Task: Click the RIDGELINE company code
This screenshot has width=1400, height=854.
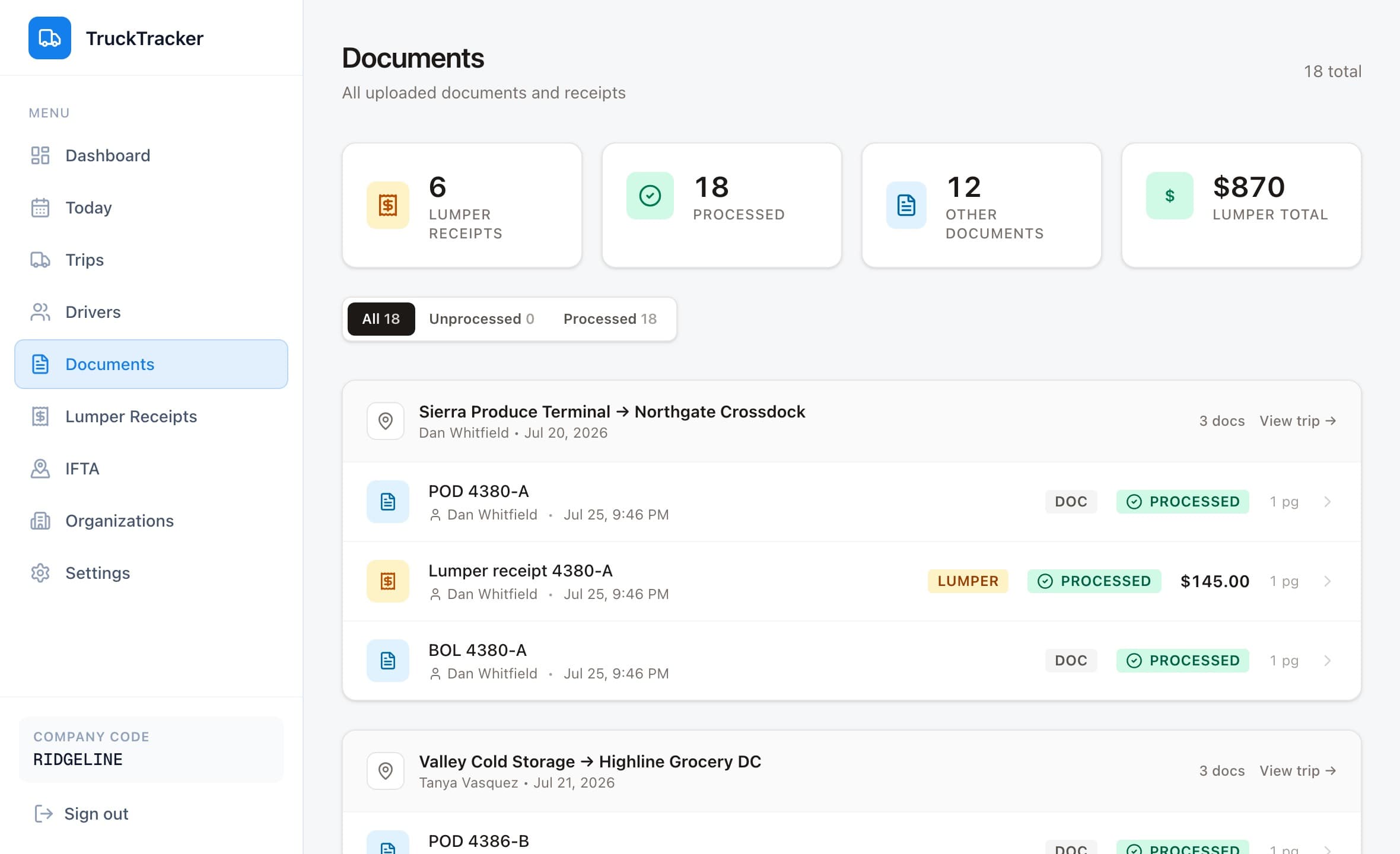Action: [x=78, y=760]
